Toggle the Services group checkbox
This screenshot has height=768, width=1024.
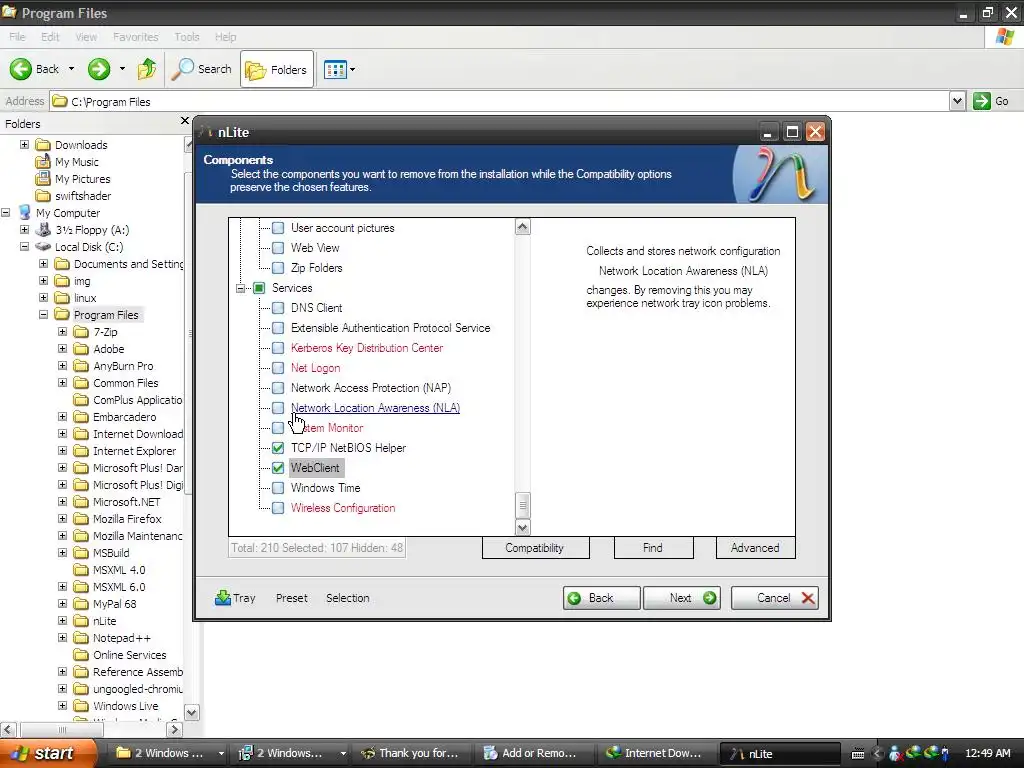259,288
